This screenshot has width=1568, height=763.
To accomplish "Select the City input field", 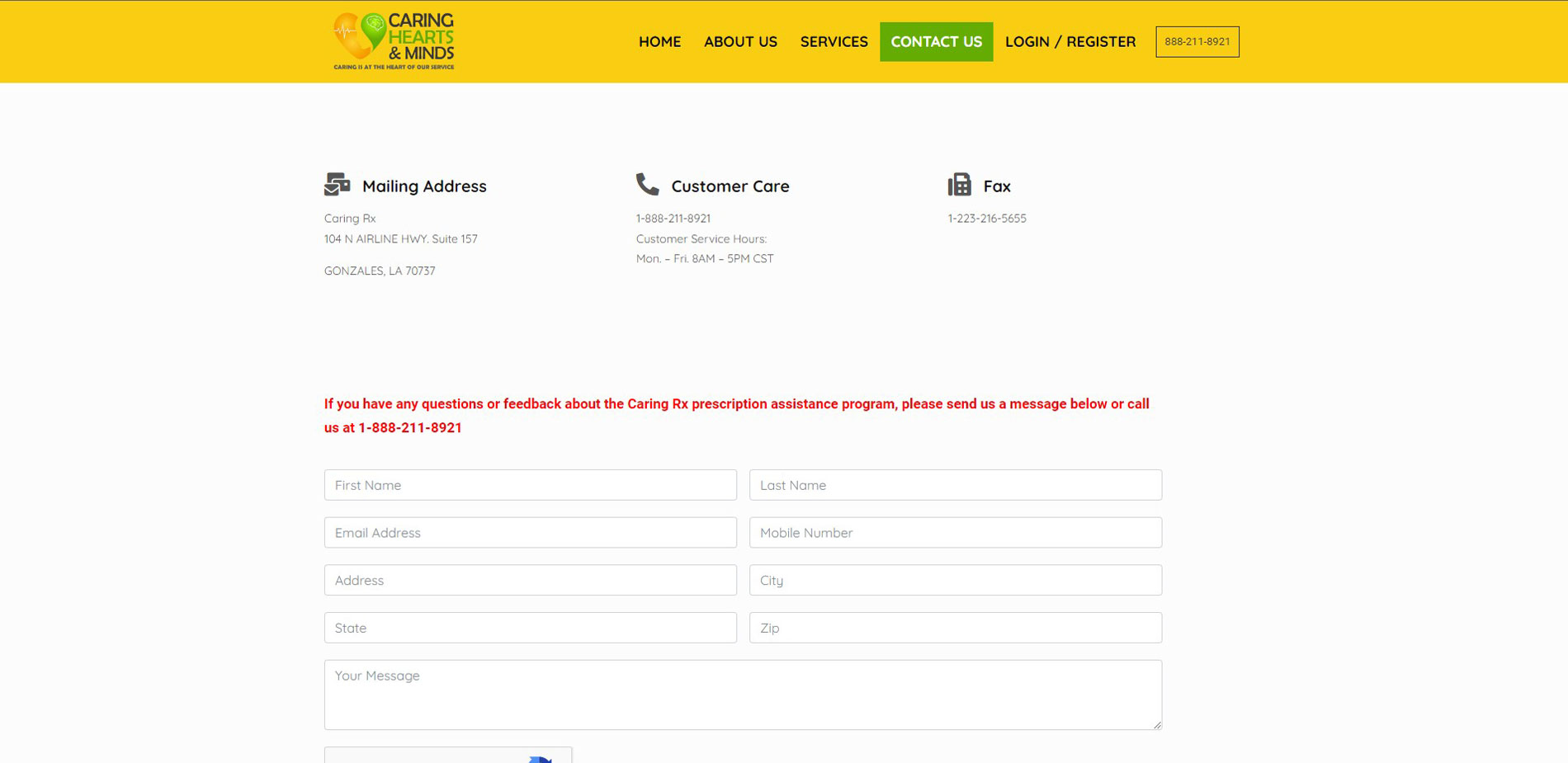I will [955, 581].
